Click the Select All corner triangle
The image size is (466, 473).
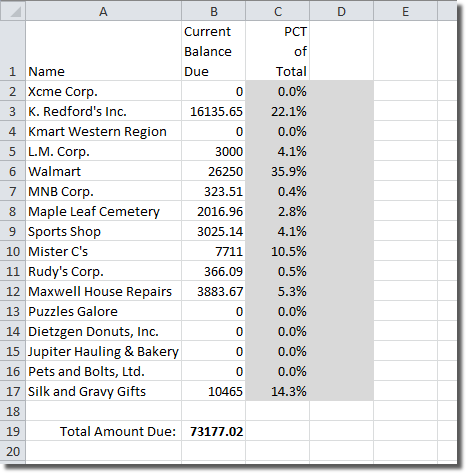coord(13,12)
